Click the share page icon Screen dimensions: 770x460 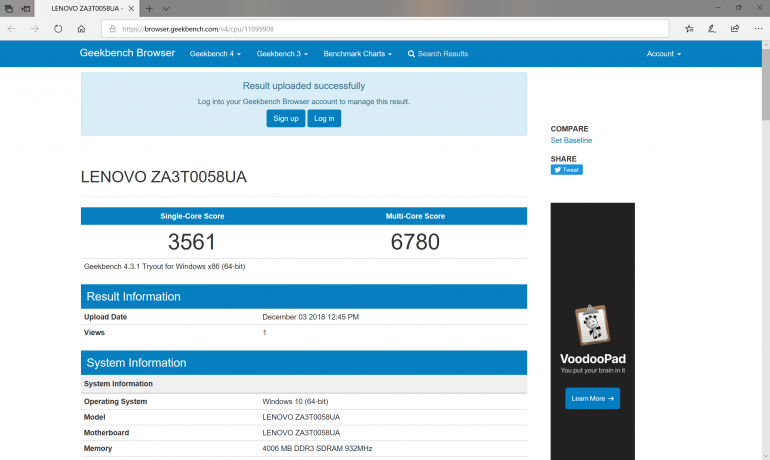[735, 29]
